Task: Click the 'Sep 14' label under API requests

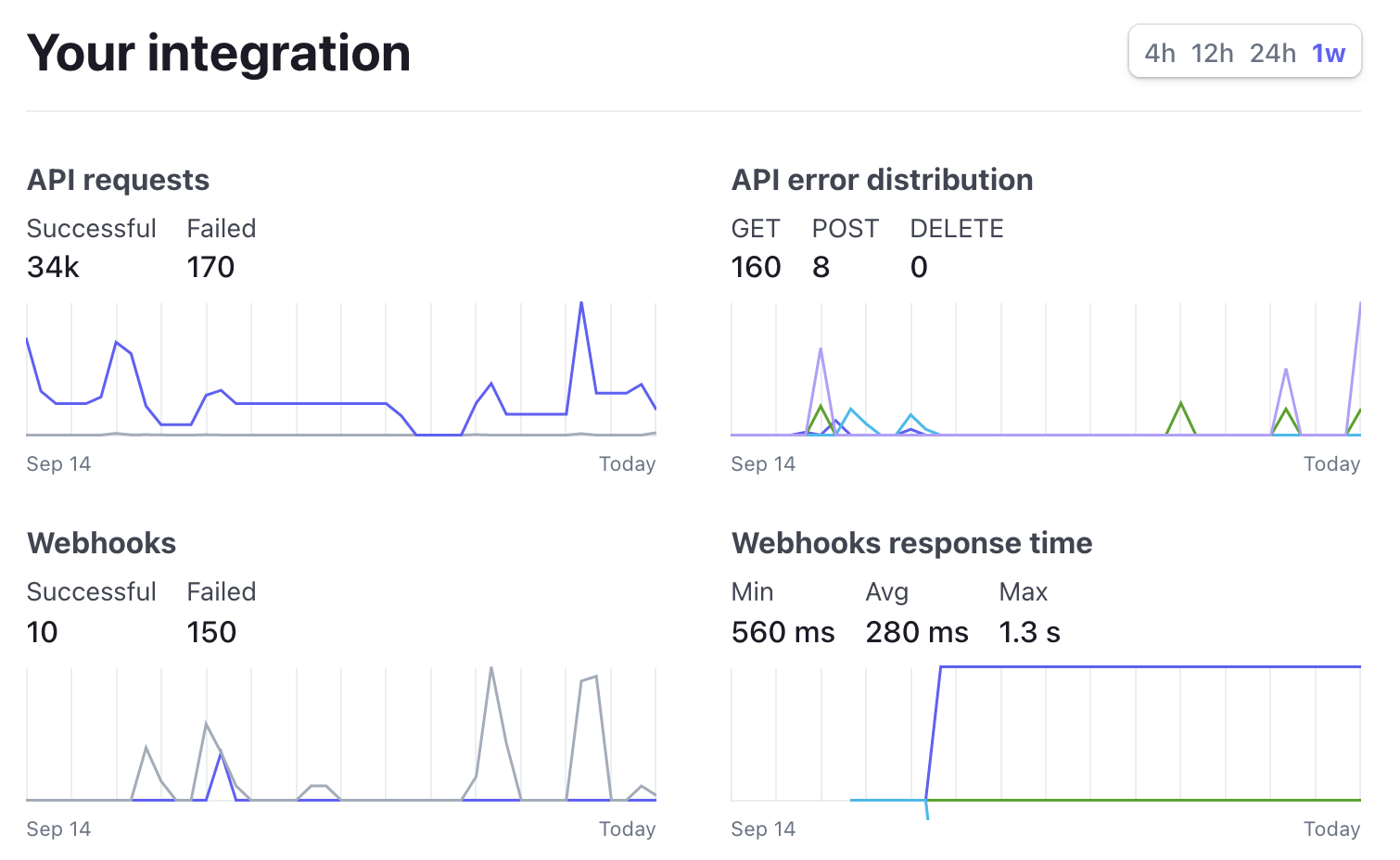Action: (58, 464)
